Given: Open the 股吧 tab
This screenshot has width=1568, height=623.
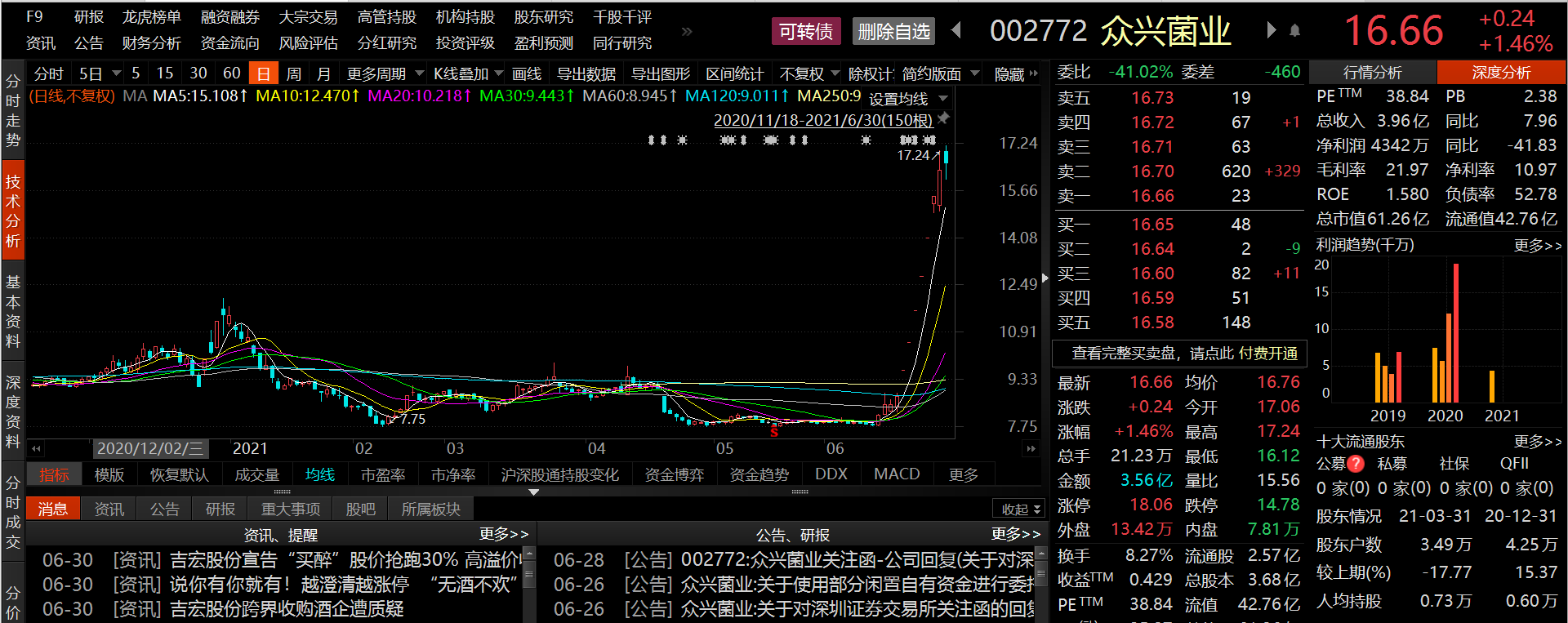Looking at the screenshot, I should pos(360,509).
